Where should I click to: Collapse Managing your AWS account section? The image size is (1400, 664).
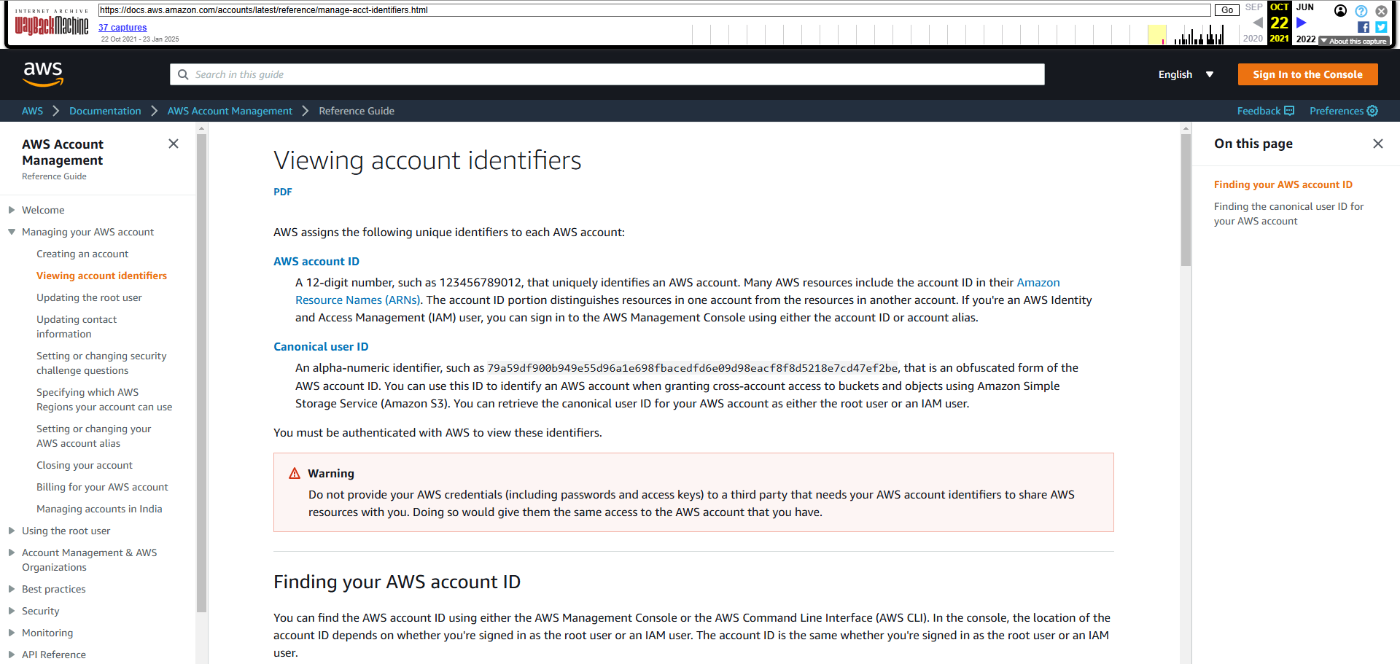[x=11, y=232]
